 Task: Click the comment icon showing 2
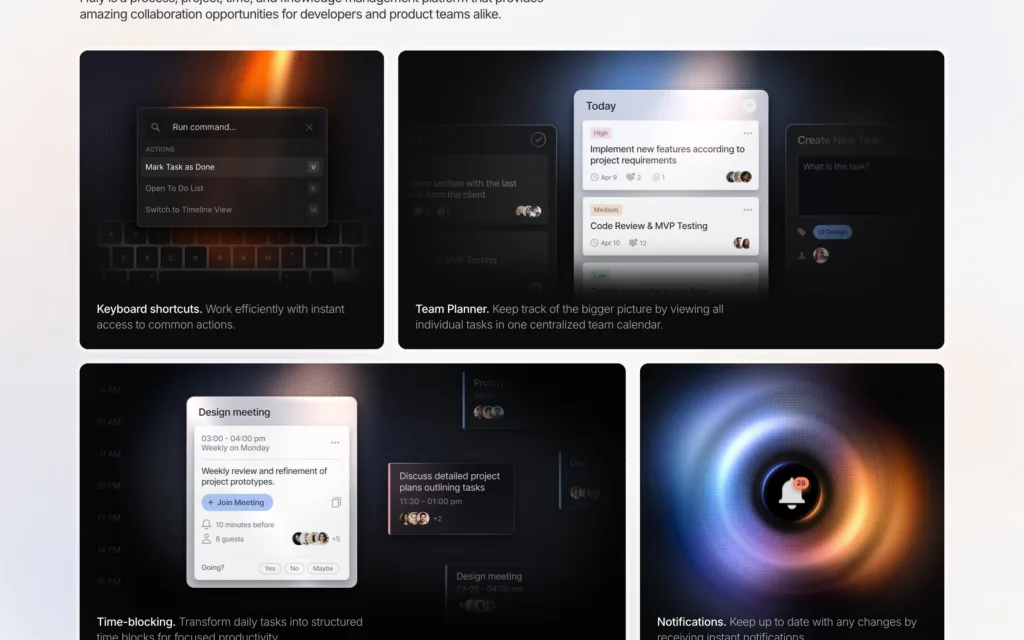tap(630, 177)
